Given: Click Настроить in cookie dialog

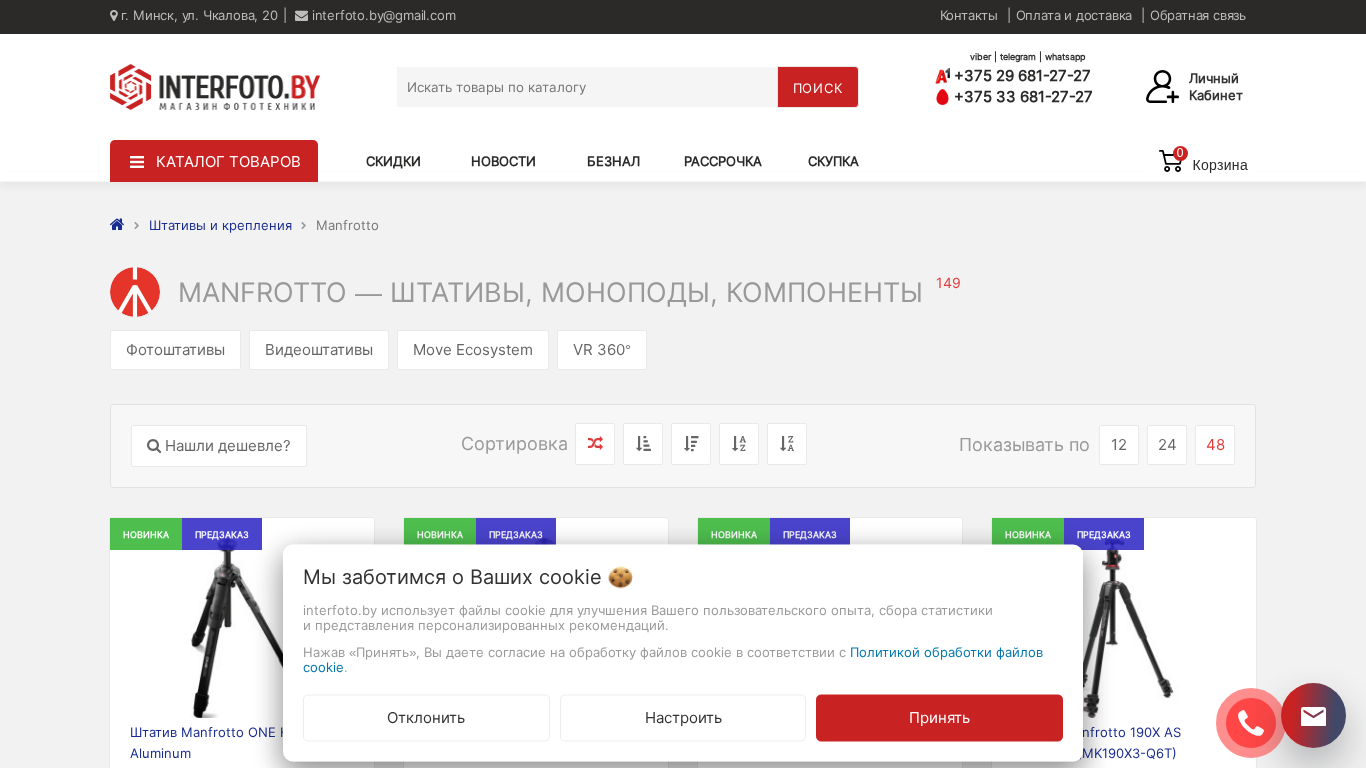Looking at the screenshot, I should pyautogui.click(x=683, y=718).
